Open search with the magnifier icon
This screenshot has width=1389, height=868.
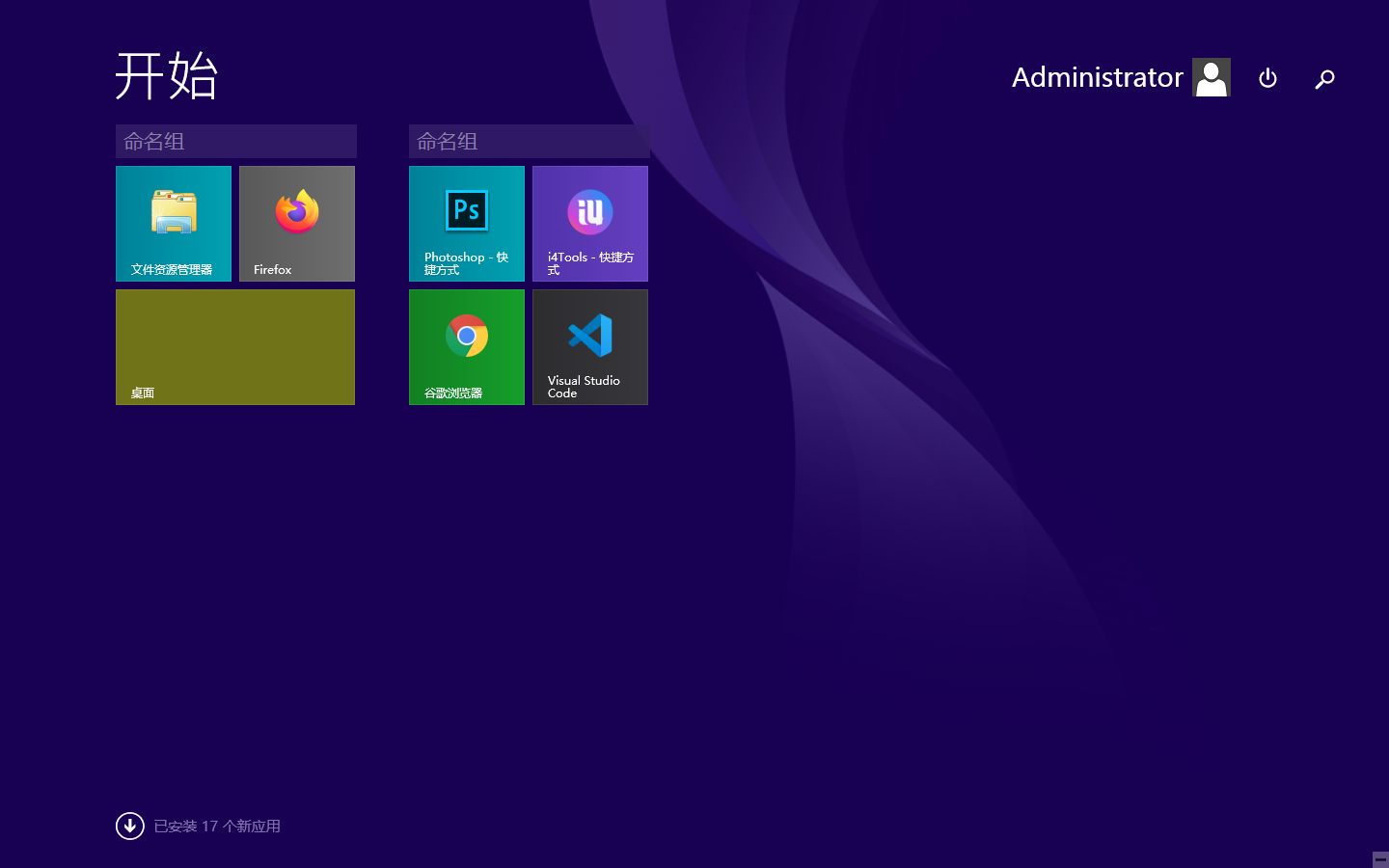(x=1325, y=78)
